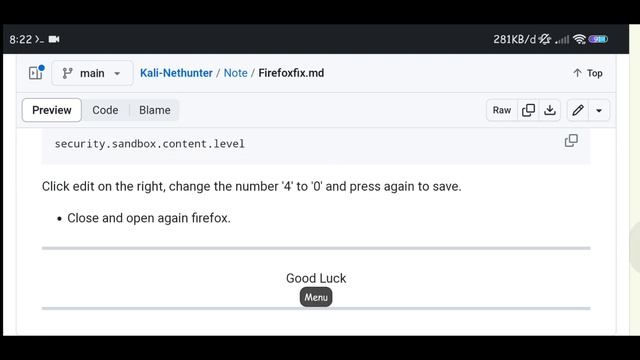Go to the Note folder breadcrumb
The image size is (640, 360).
point(236,73)
